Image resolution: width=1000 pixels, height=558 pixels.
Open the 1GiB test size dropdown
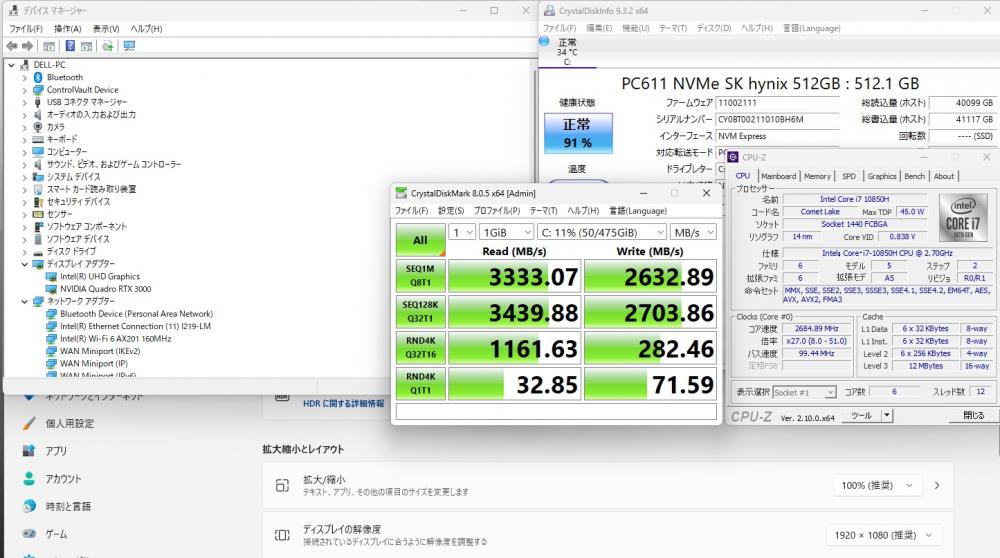coord(506,232)
